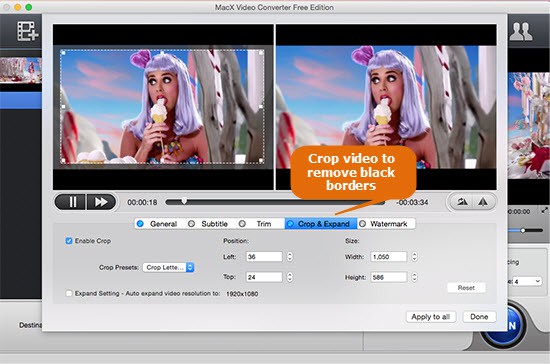Click the remaining time -00:03:34
This screenshot has height=364, width=550.
coord(412,202)
